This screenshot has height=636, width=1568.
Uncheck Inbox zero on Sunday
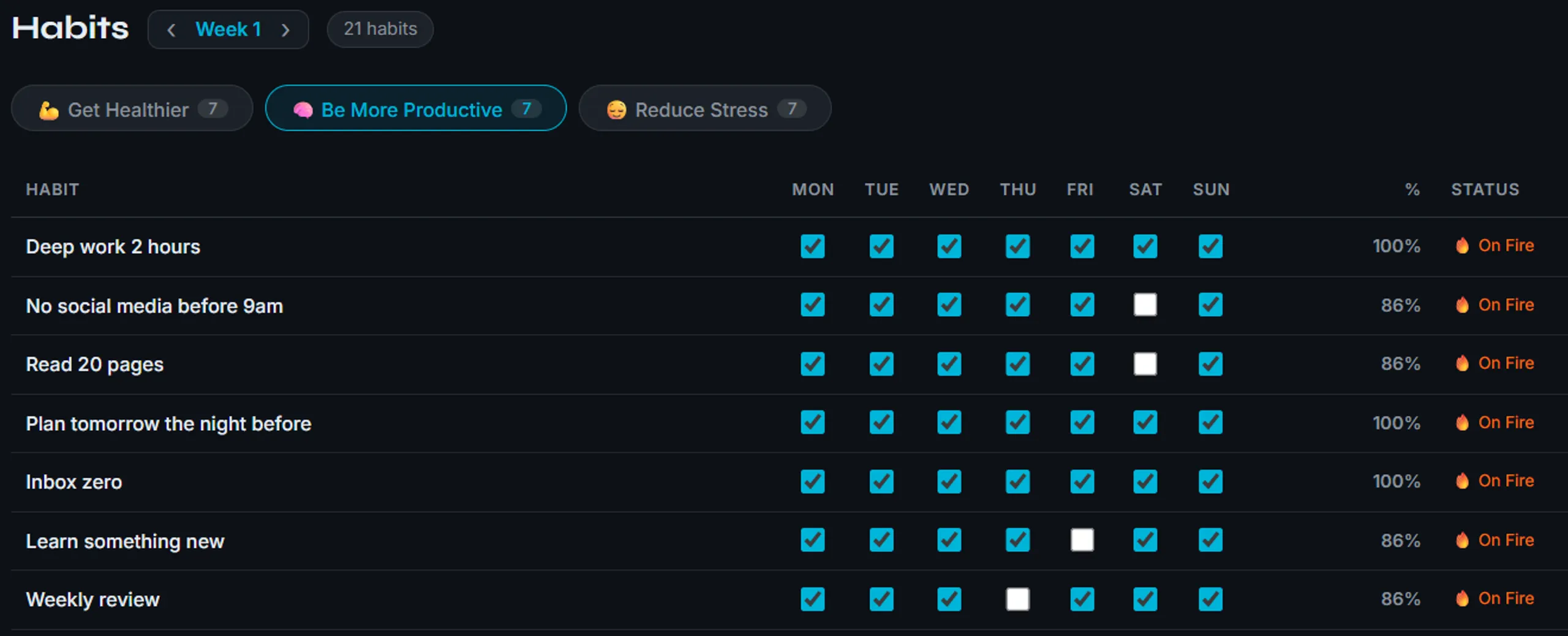[x=1211, y=482]
